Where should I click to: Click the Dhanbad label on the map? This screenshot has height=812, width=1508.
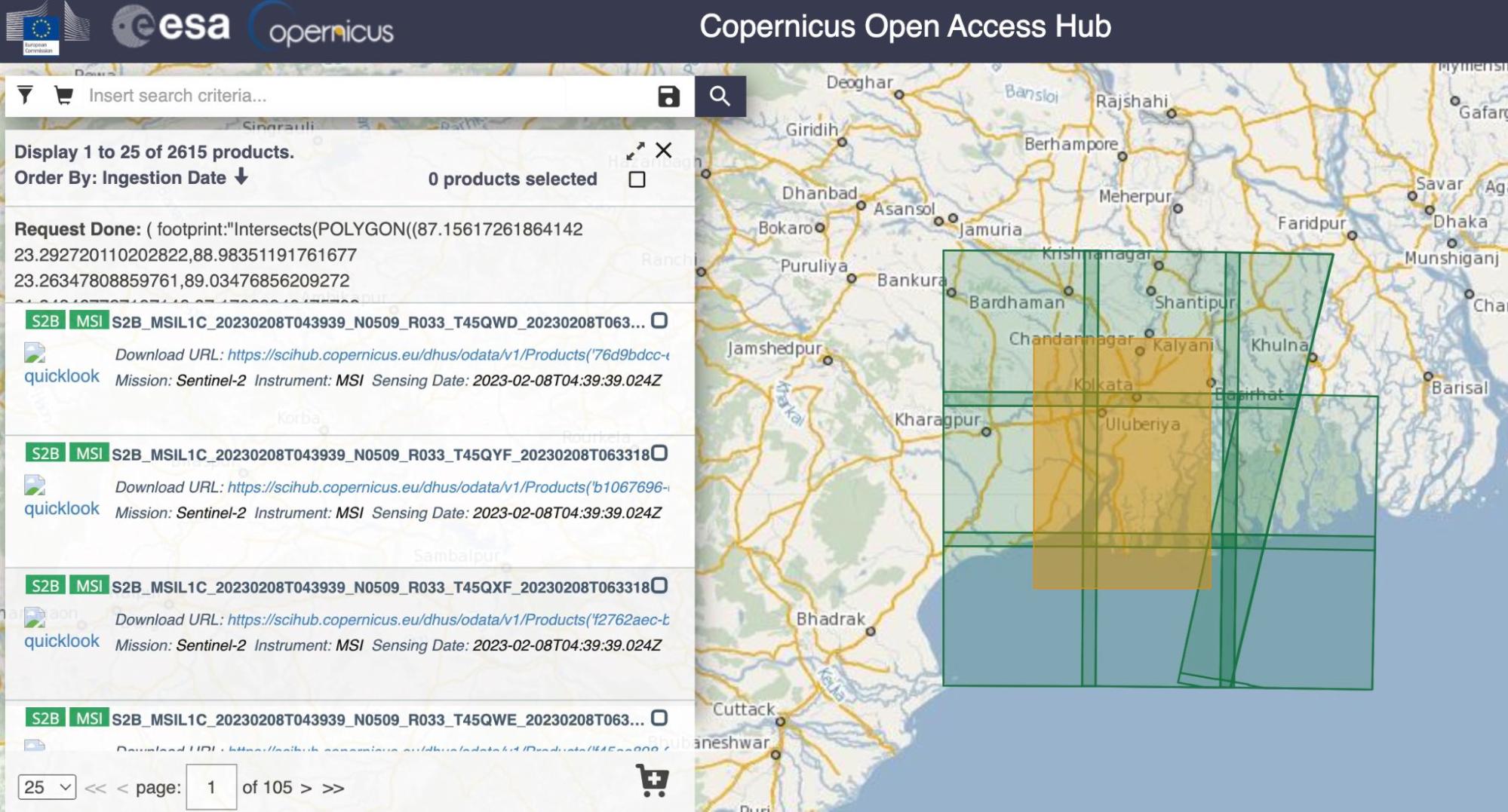click(819, 193)
